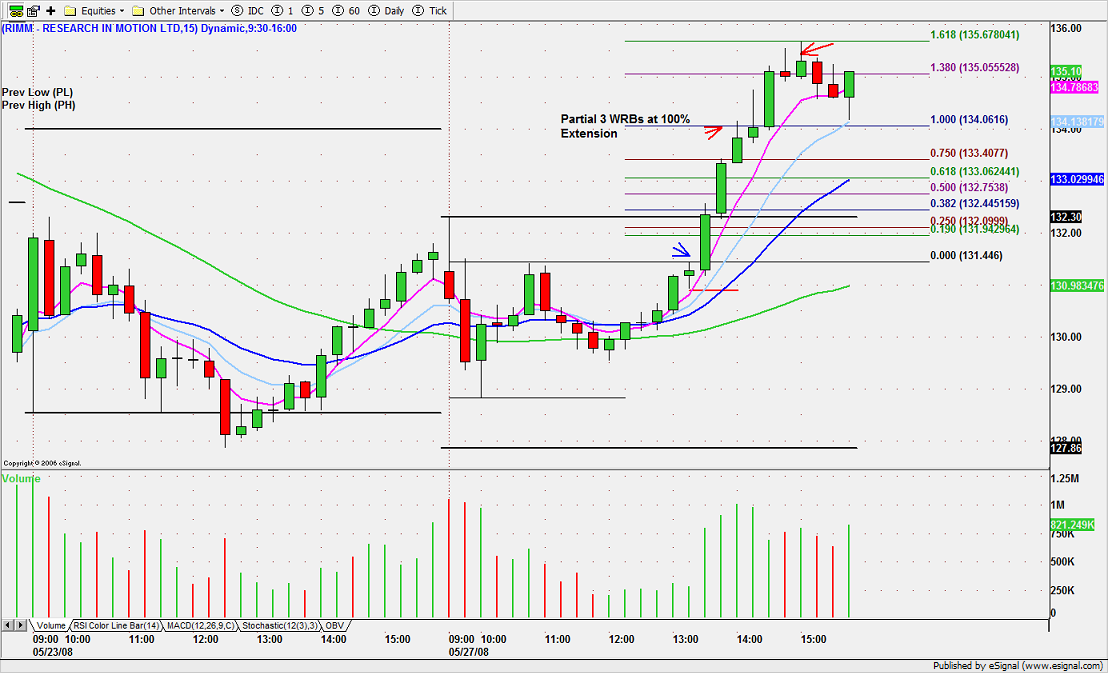Switch to RSI Color Line Bar(14) tab
The image size is (1108, 673).
[117, 626]
